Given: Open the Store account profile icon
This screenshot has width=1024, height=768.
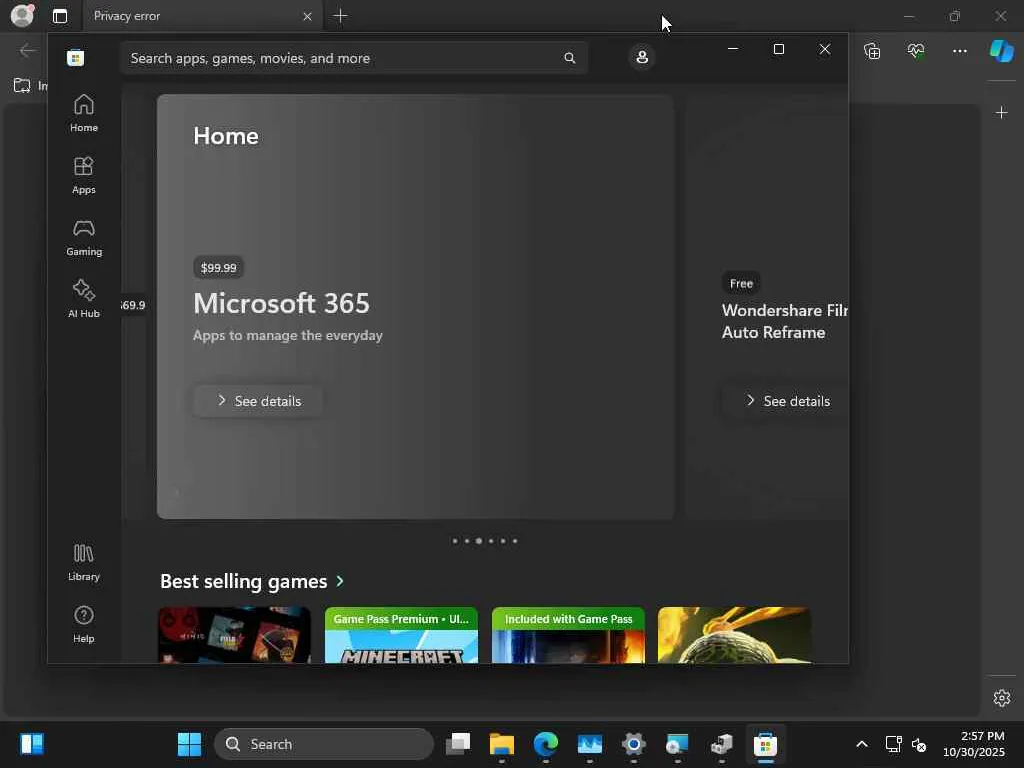Looking at the screenshot, I should tap(642, 57).
